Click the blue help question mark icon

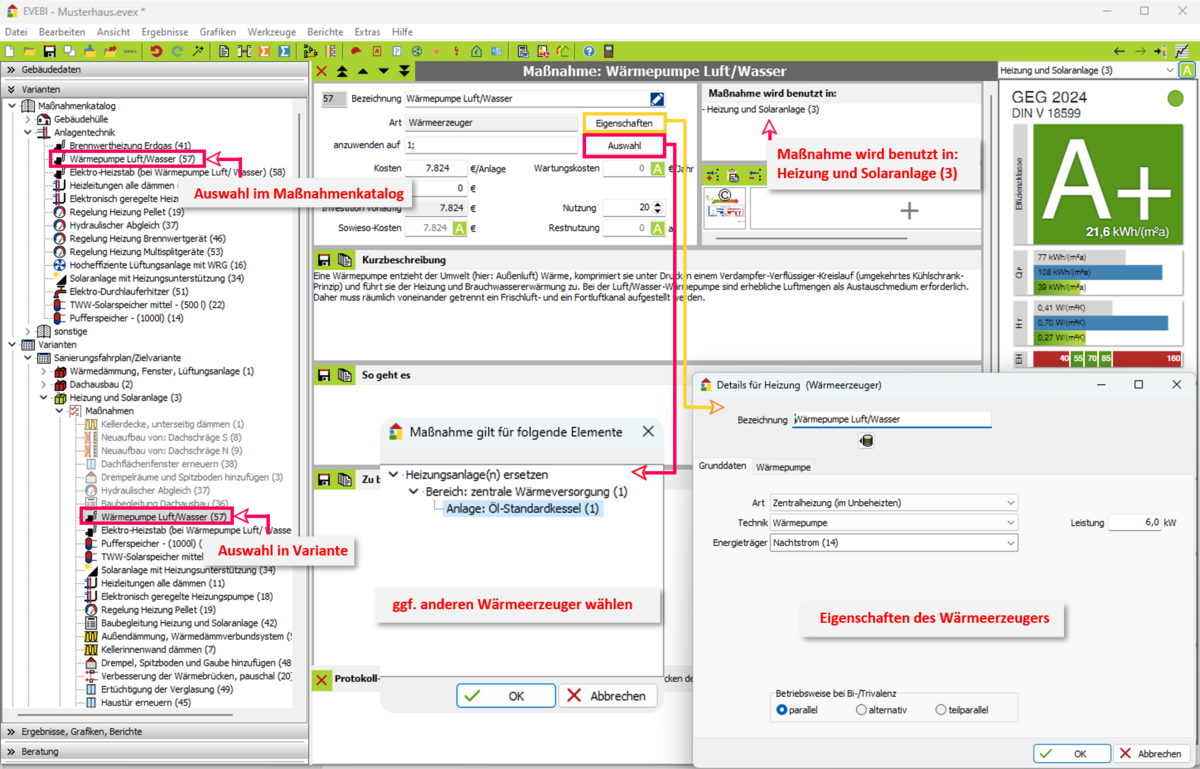click(x=589, y=51)
